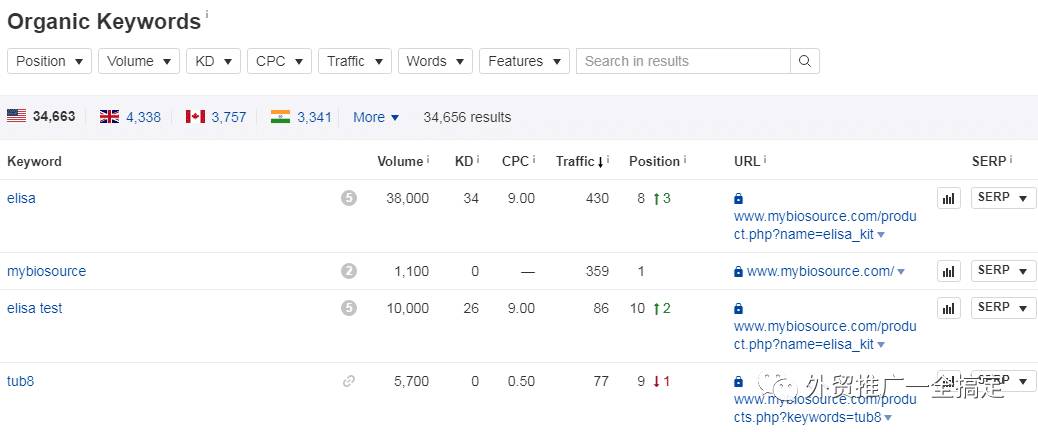Click lock icon in elisa test URL
The width and height of the screenshot is (1038, 432).
click(738, 308)
